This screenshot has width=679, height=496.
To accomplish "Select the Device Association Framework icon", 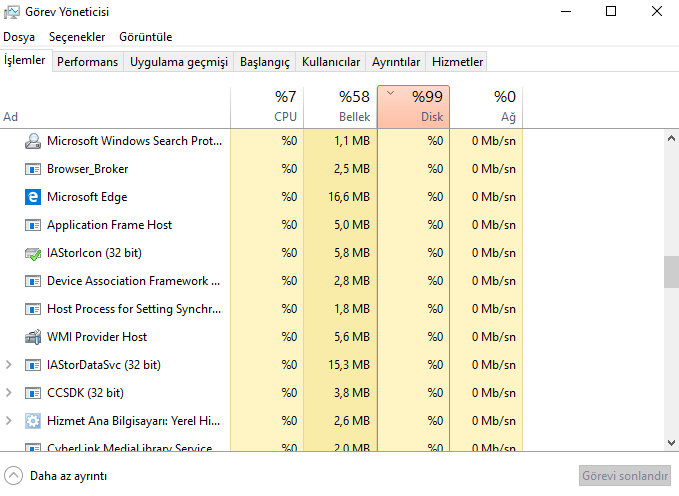I will pyautogui.click(x=33, y=281).
